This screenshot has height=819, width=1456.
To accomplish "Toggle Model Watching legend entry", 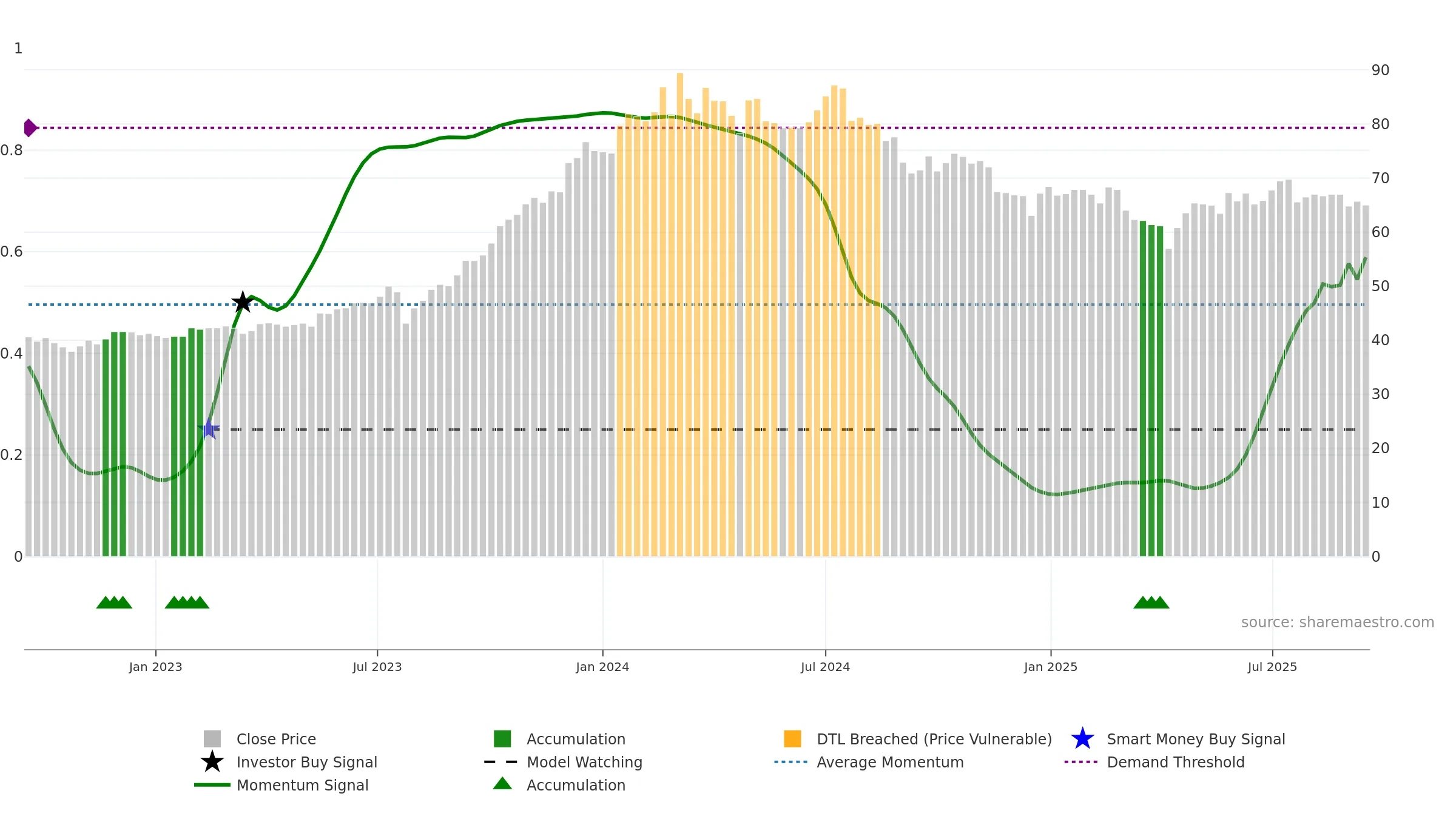I will coord(584,762).
